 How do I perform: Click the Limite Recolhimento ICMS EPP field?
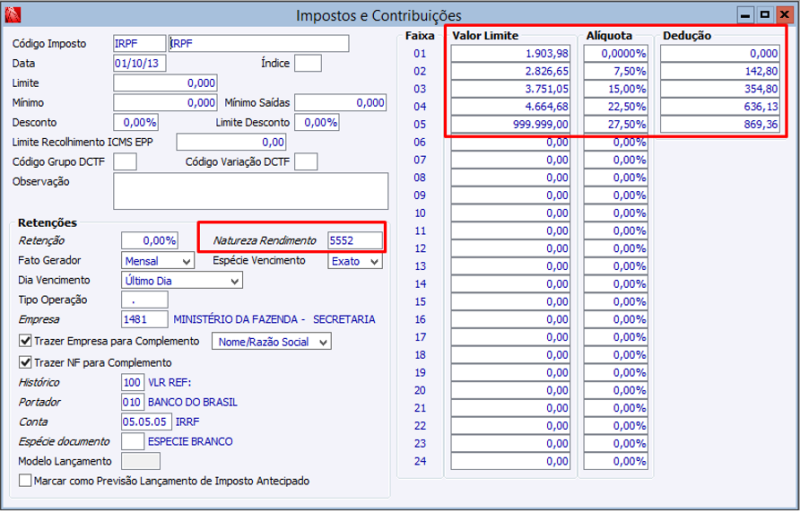(x=231, y=142)
